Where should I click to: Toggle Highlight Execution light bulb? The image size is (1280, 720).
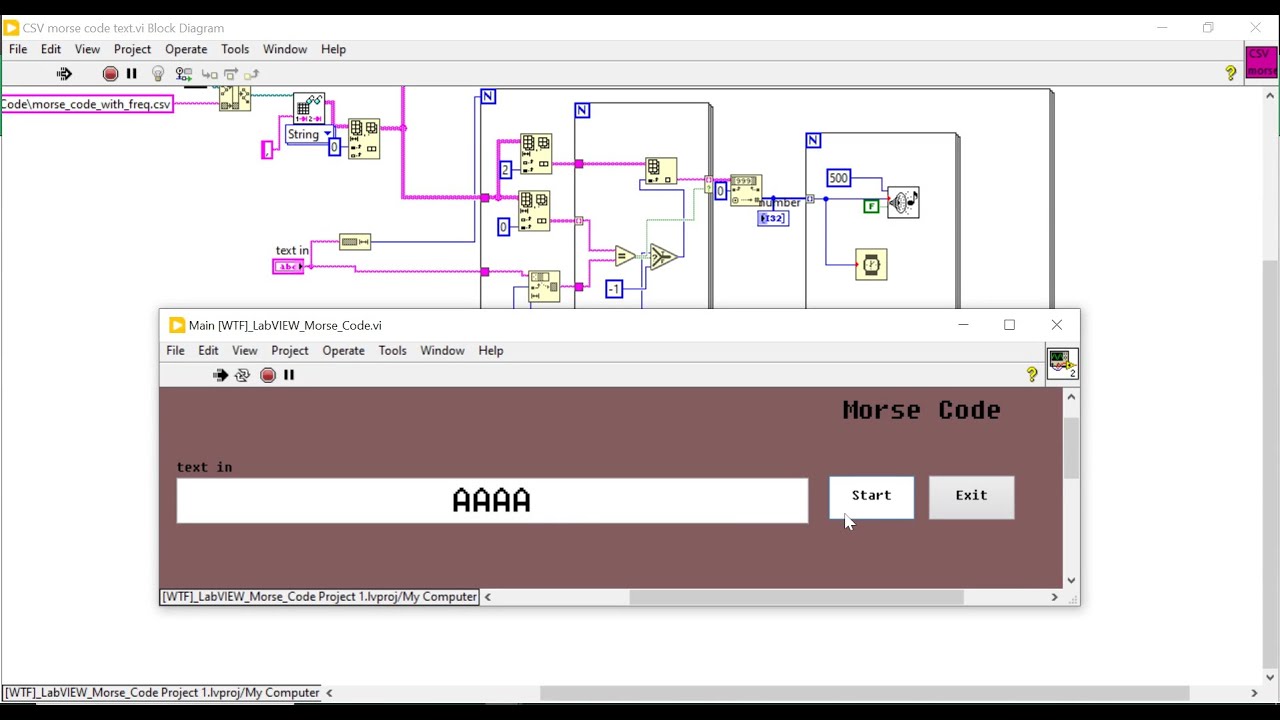point(158,74)
